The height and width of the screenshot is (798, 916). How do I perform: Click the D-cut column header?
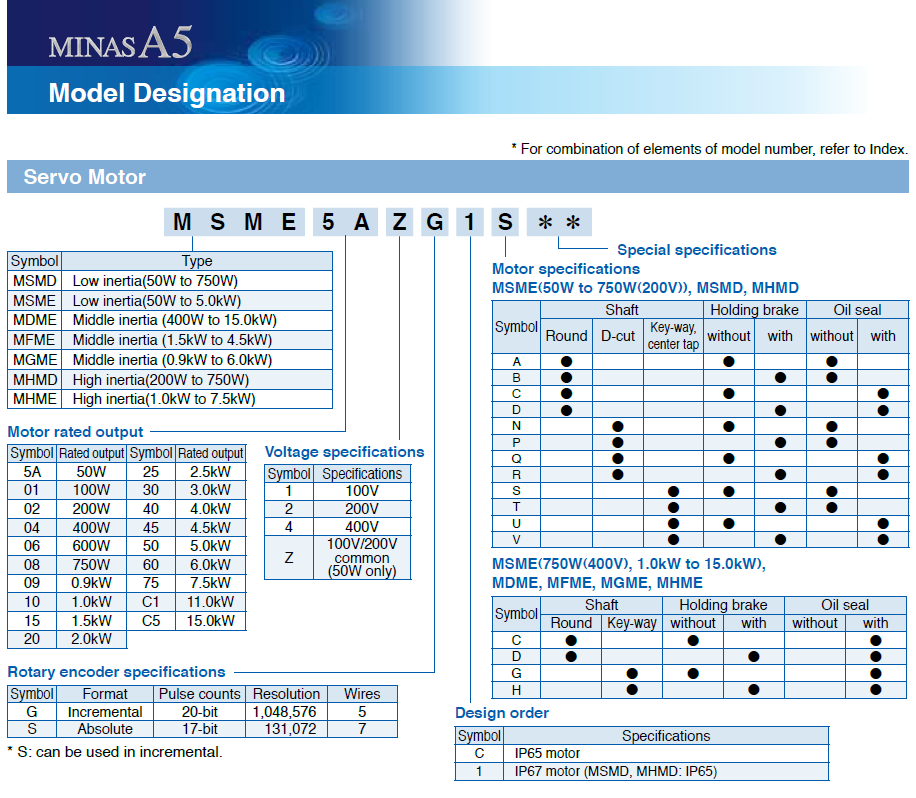point(617,336)
